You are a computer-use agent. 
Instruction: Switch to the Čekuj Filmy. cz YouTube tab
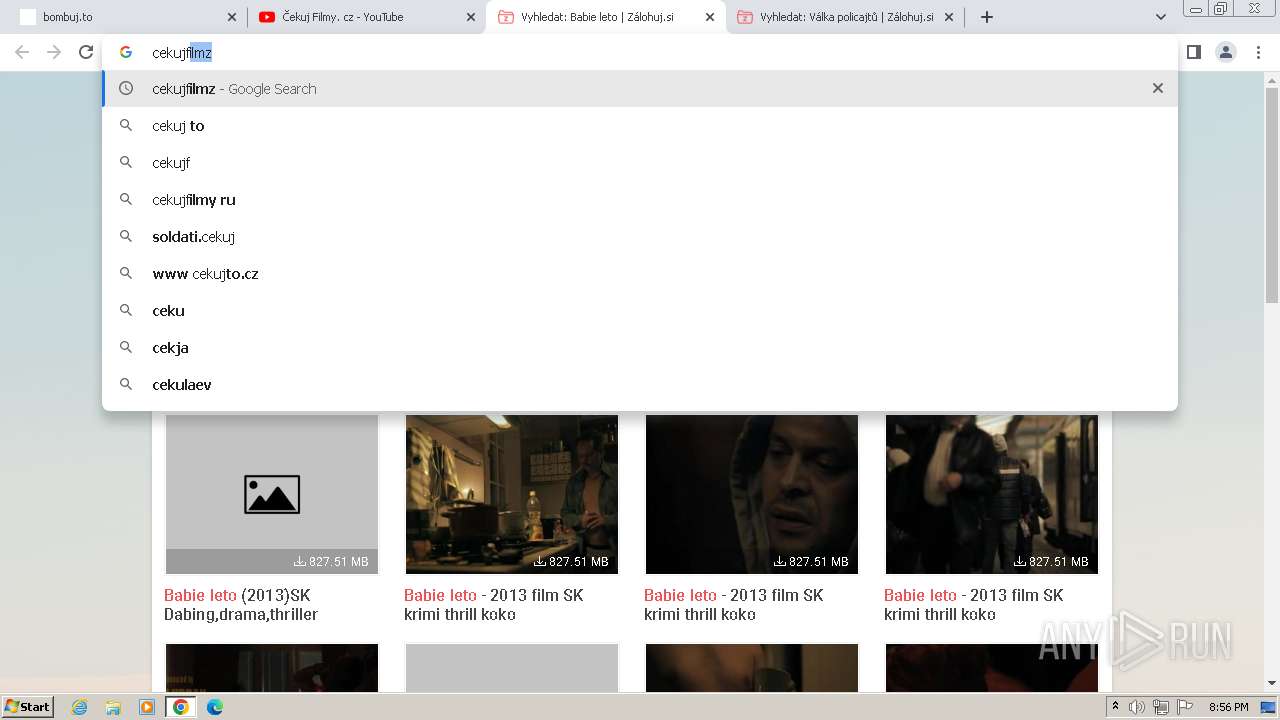pos(366,17)
